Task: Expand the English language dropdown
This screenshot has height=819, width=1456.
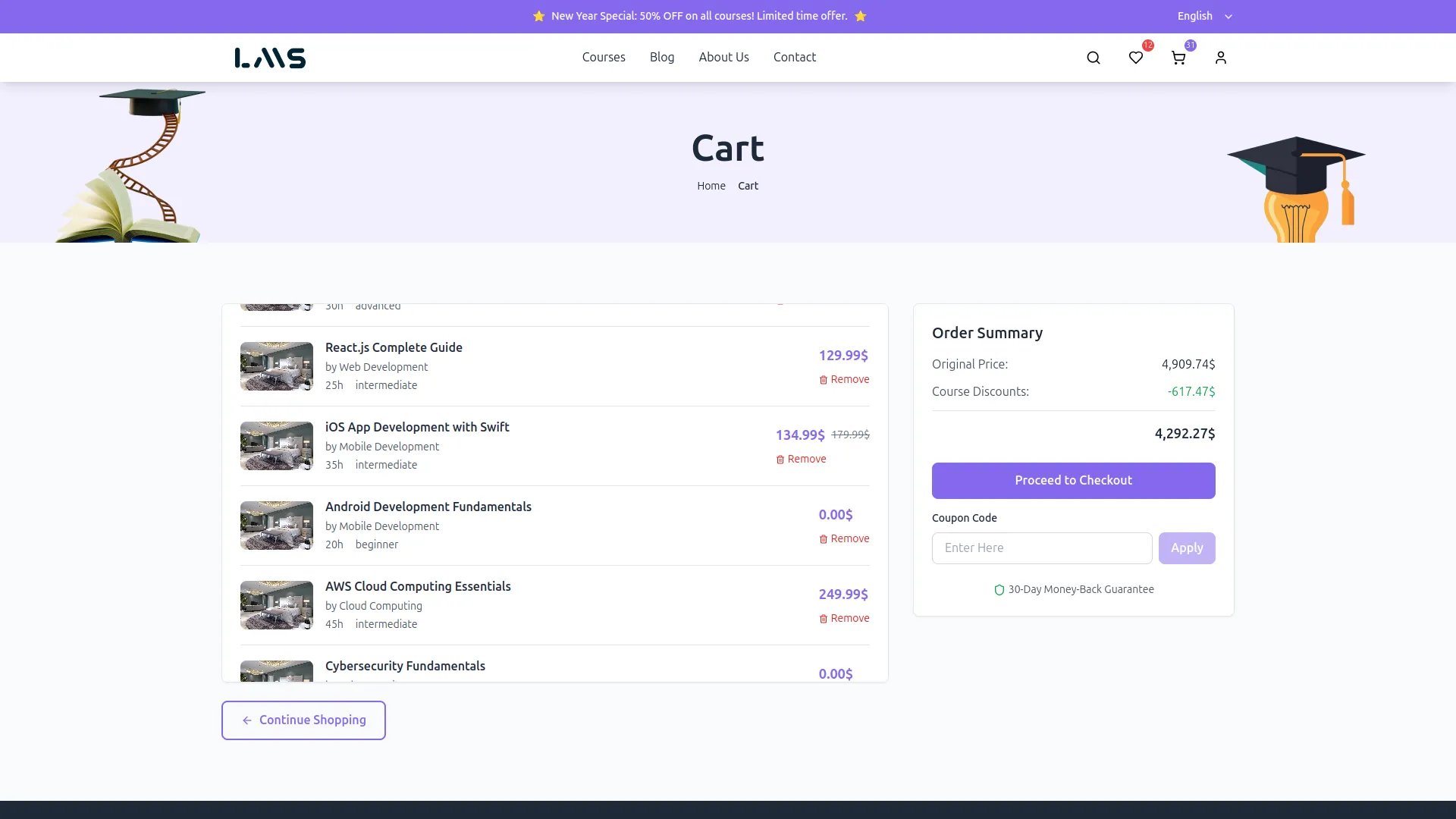Action: 1204,16
